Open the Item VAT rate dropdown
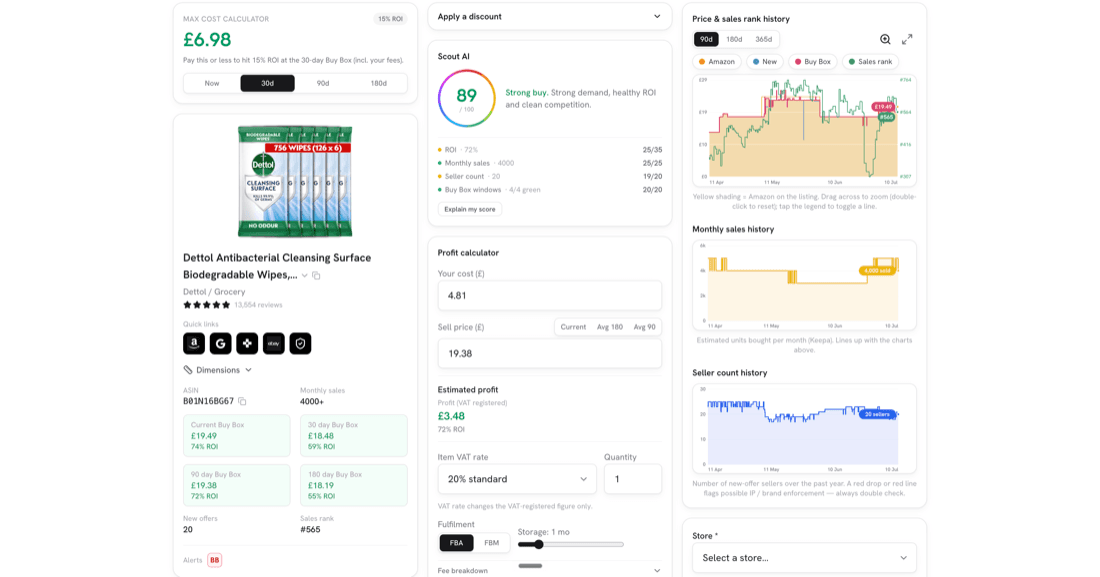1100x577 pixels. click(517, 479)
